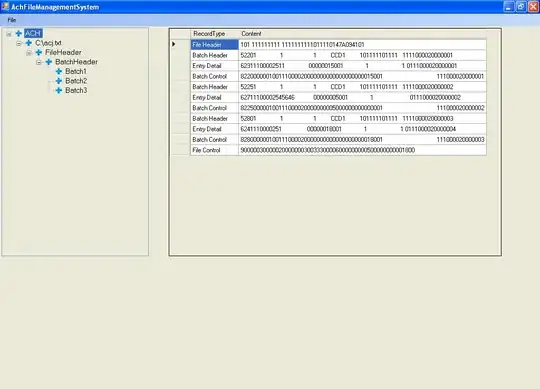540x389 pixels.
Task: Collapse the FileHeader tree node
Action: coord(29,53)
